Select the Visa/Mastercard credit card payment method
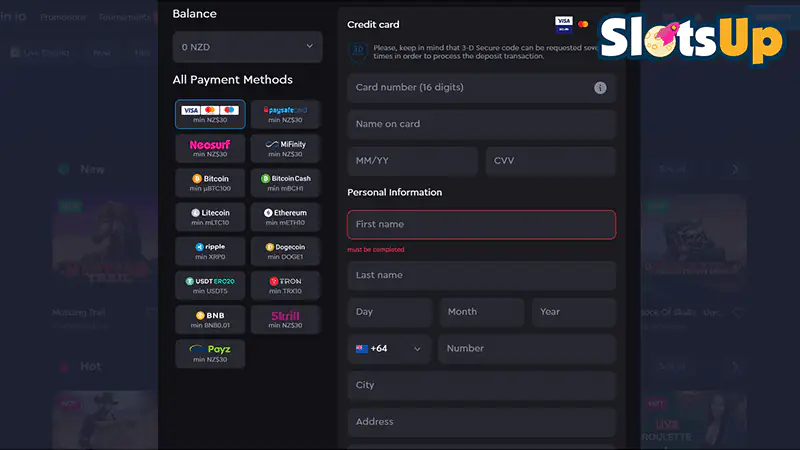The width and height of the screenshot is (800, 450). (x=210, y=114)
